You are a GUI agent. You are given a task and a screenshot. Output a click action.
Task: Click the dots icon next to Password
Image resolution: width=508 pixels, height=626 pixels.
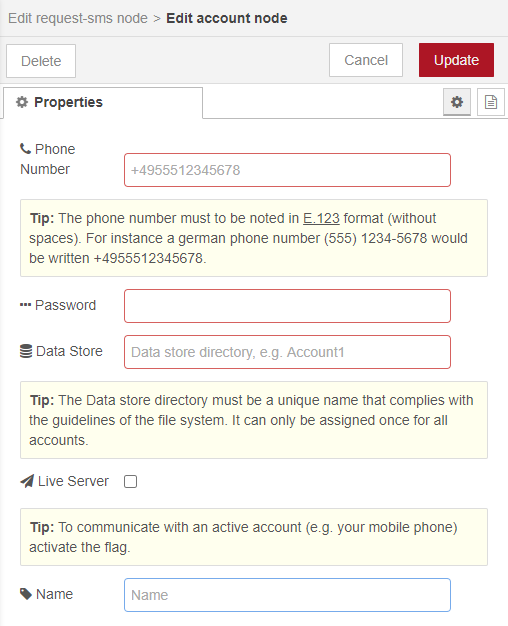tap(26, 305)
